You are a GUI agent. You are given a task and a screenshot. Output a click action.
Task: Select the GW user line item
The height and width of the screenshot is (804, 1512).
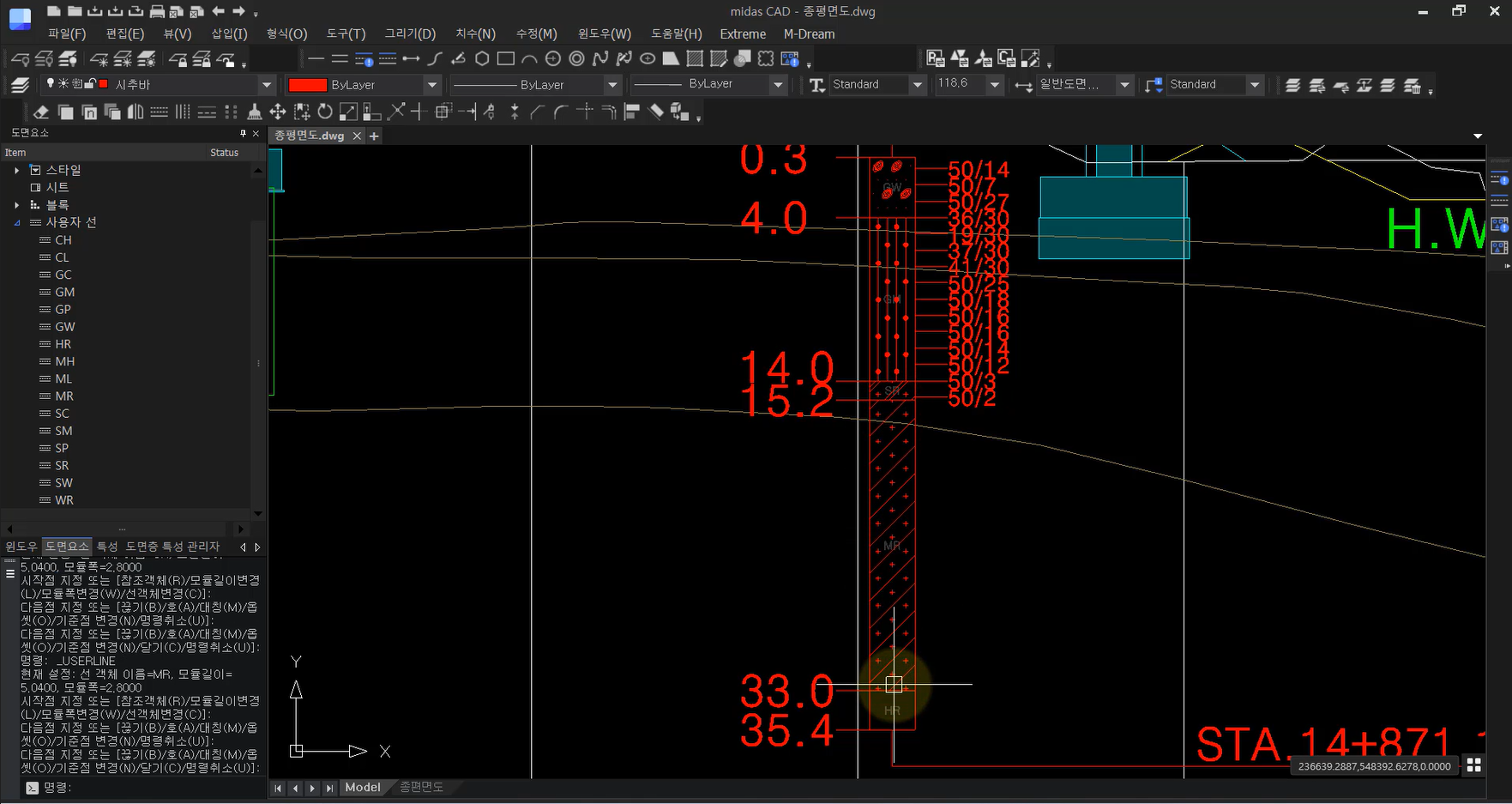tap(65, 327)
